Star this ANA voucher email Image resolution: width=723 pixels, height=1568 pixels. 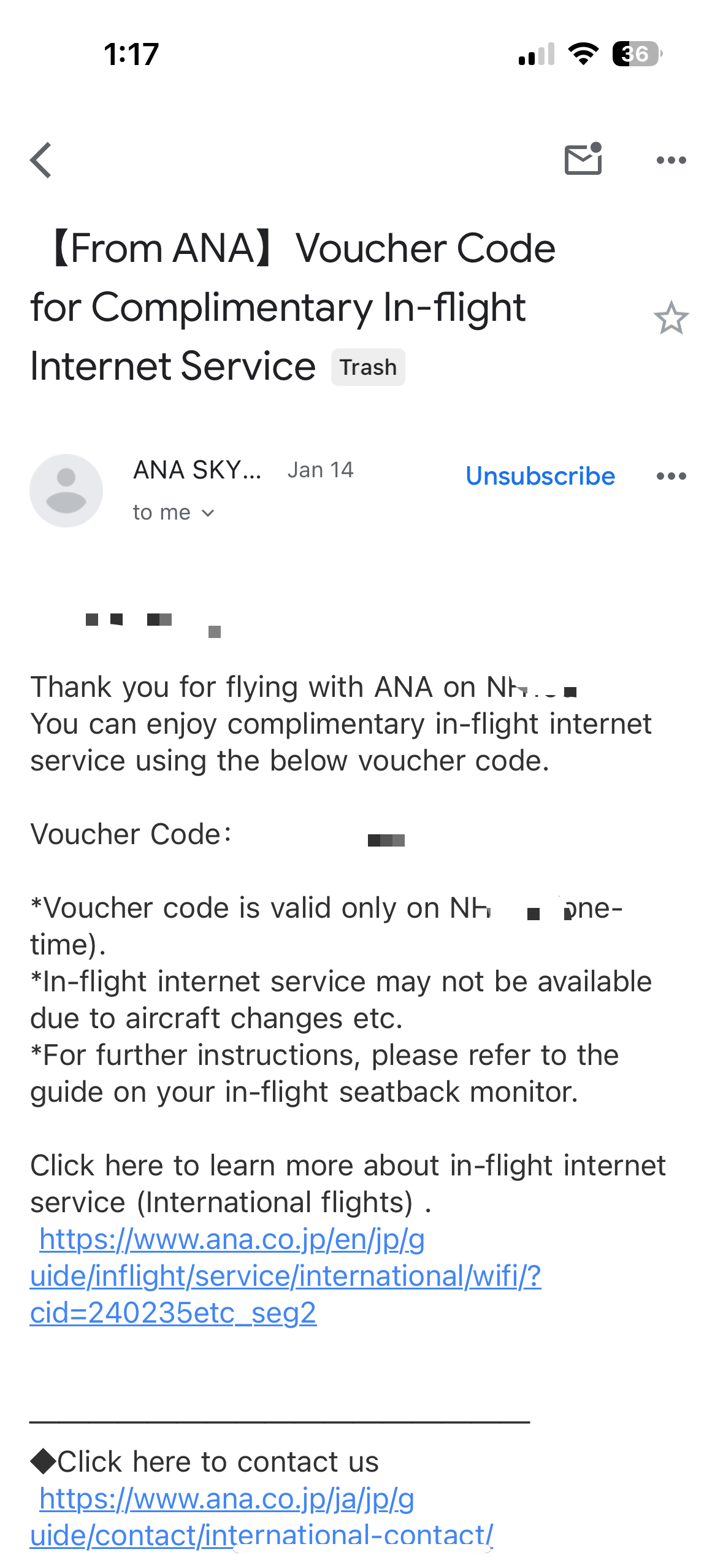point(671,318)
